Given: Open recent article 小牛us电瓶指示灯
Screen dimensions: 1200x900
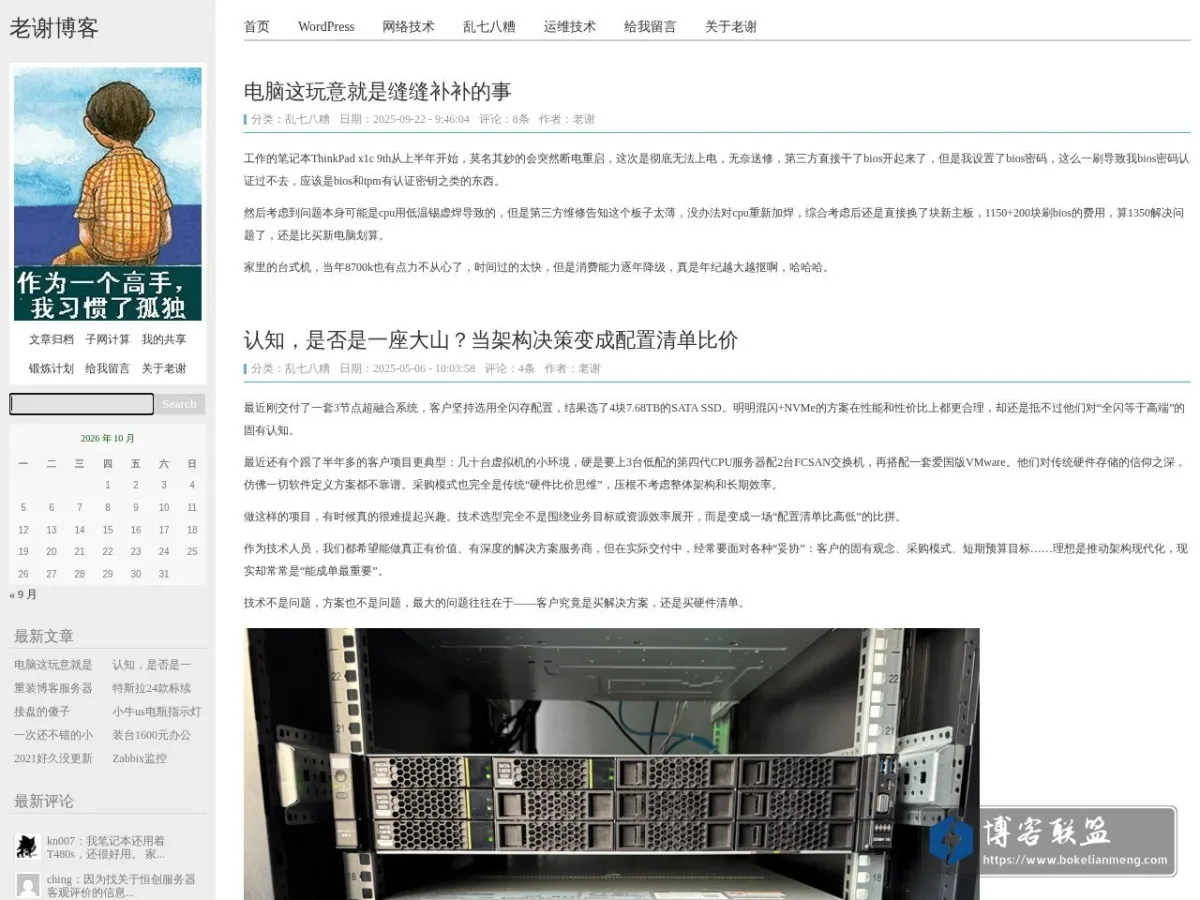Looking at the screenshot, I should pyautogui.click(x=156, y=712).
